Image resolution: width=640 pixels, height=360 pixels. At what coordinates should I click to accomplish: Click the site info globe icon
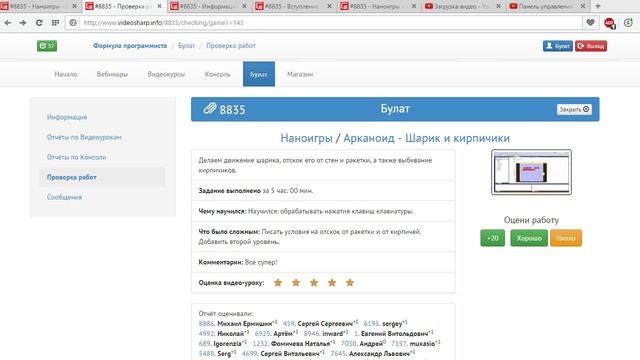(x=73, y=23)
